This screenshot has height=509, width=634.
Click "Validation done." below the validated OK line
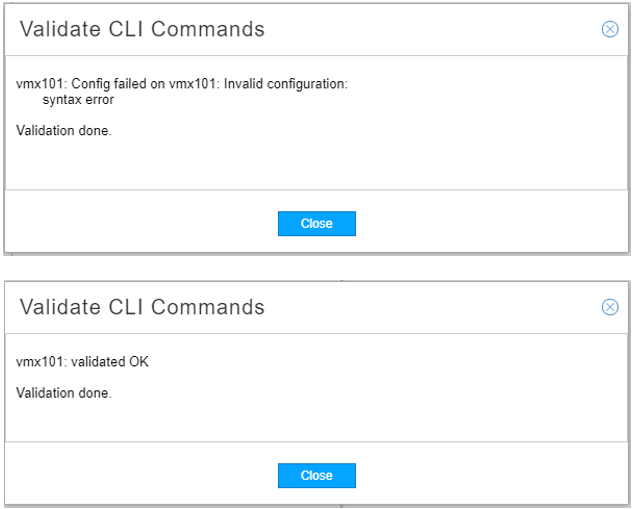pyautogui.click(x=64, y=393)
